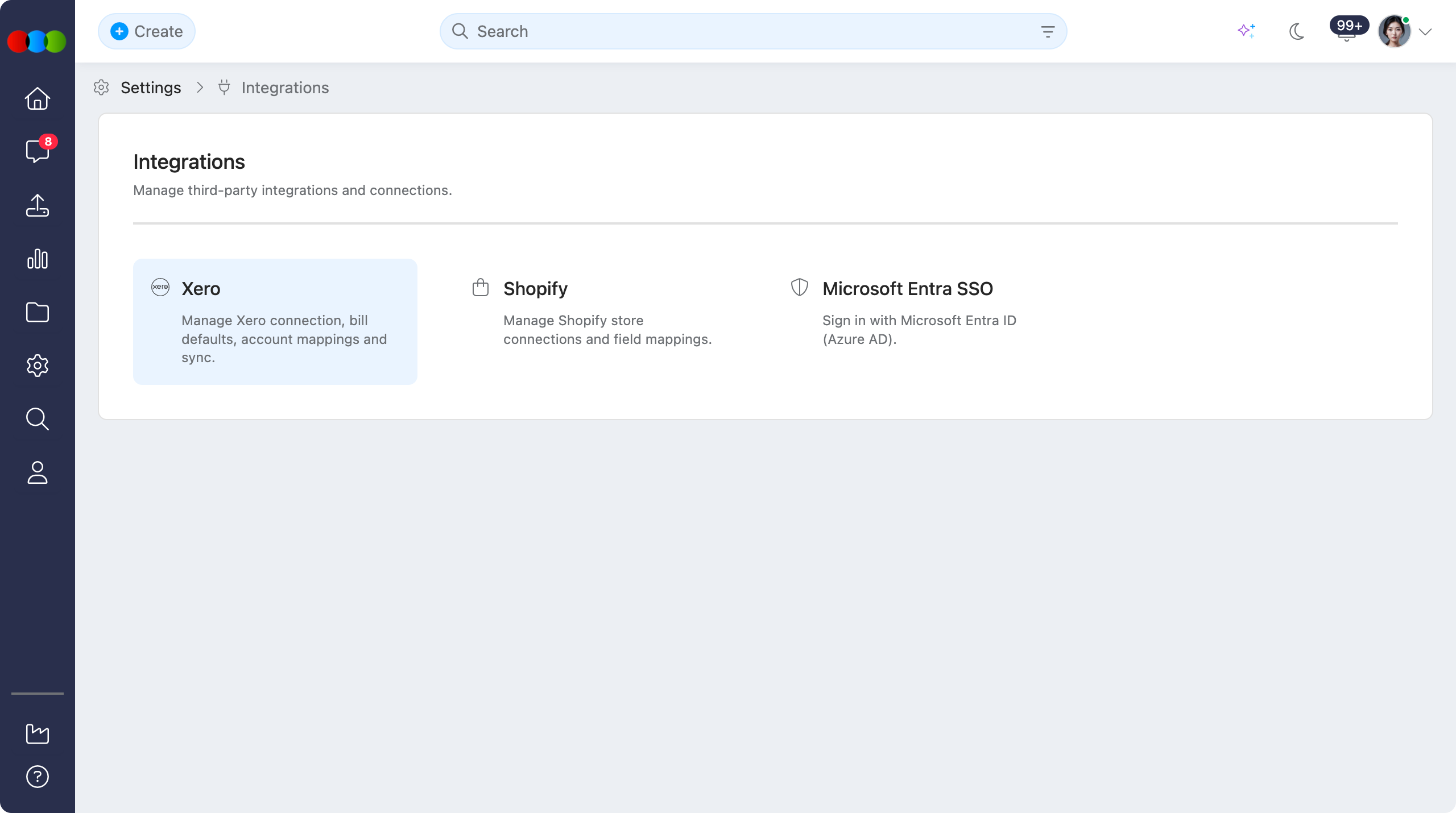Viewport: 1456px width, 813px height.
Task: Open the Settings gear in sidebar
Action: coord(38,366)
